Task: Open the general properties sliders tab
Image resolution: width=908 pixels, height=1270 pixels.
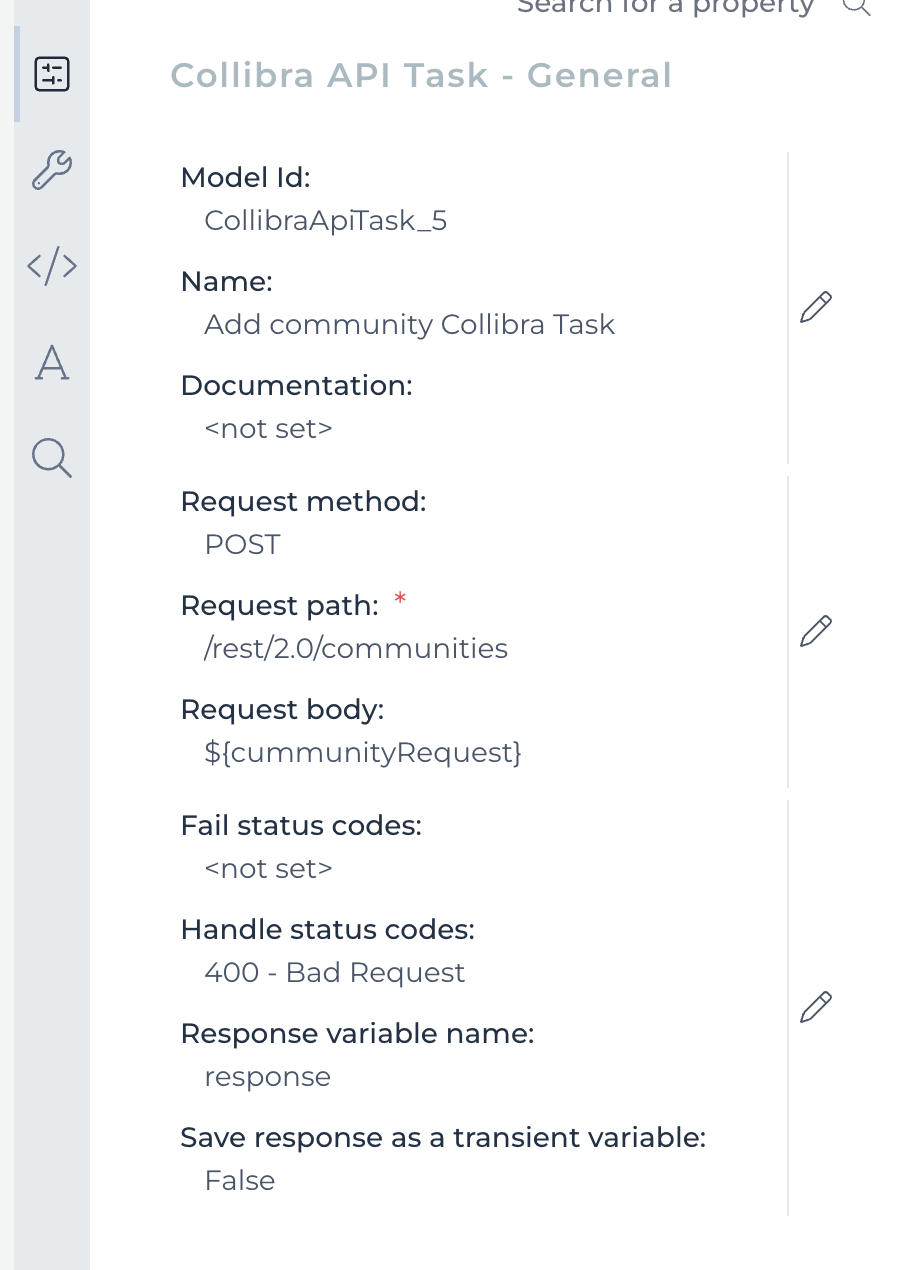Action: (x=52, y=74)
